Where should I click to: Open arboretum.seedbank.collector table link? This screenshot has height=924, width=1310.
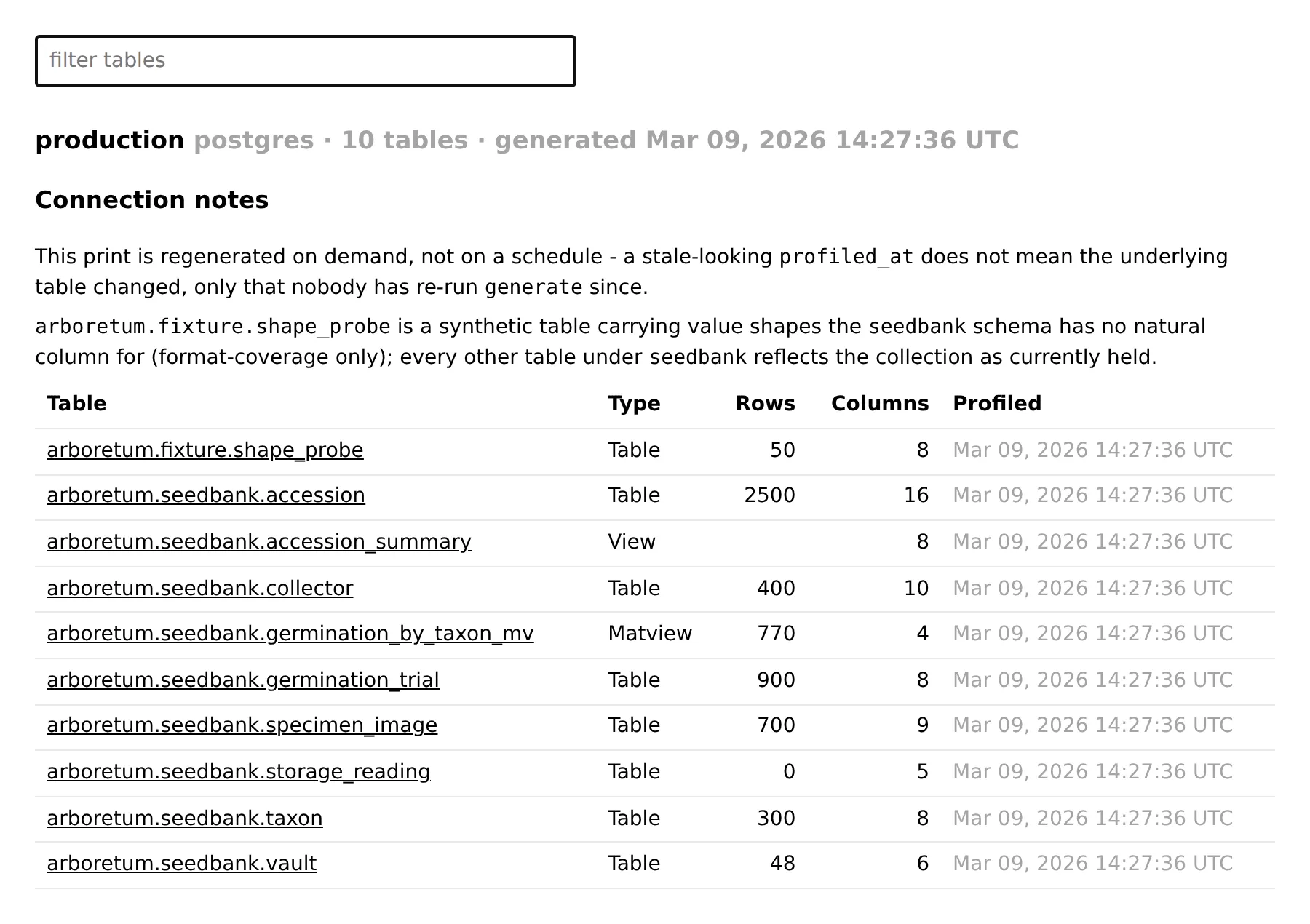(200, 589)
